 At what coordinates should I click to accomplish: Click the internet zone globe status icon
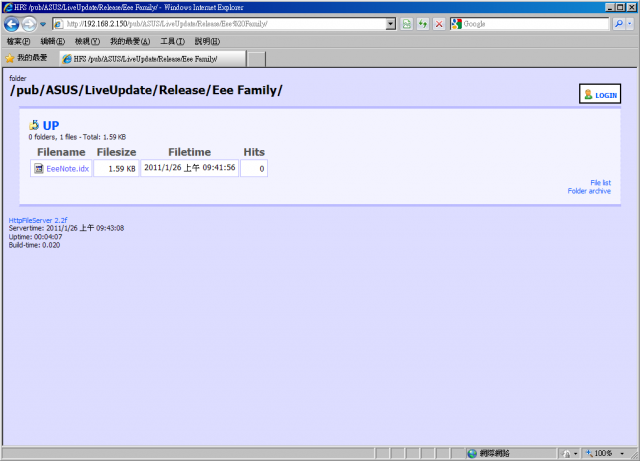[472, 453]
